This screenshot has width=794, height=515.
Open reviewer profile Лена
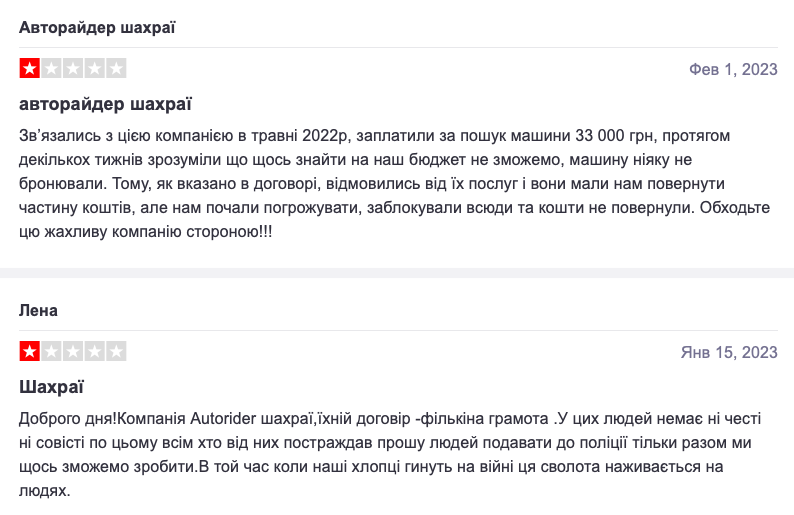38,310
